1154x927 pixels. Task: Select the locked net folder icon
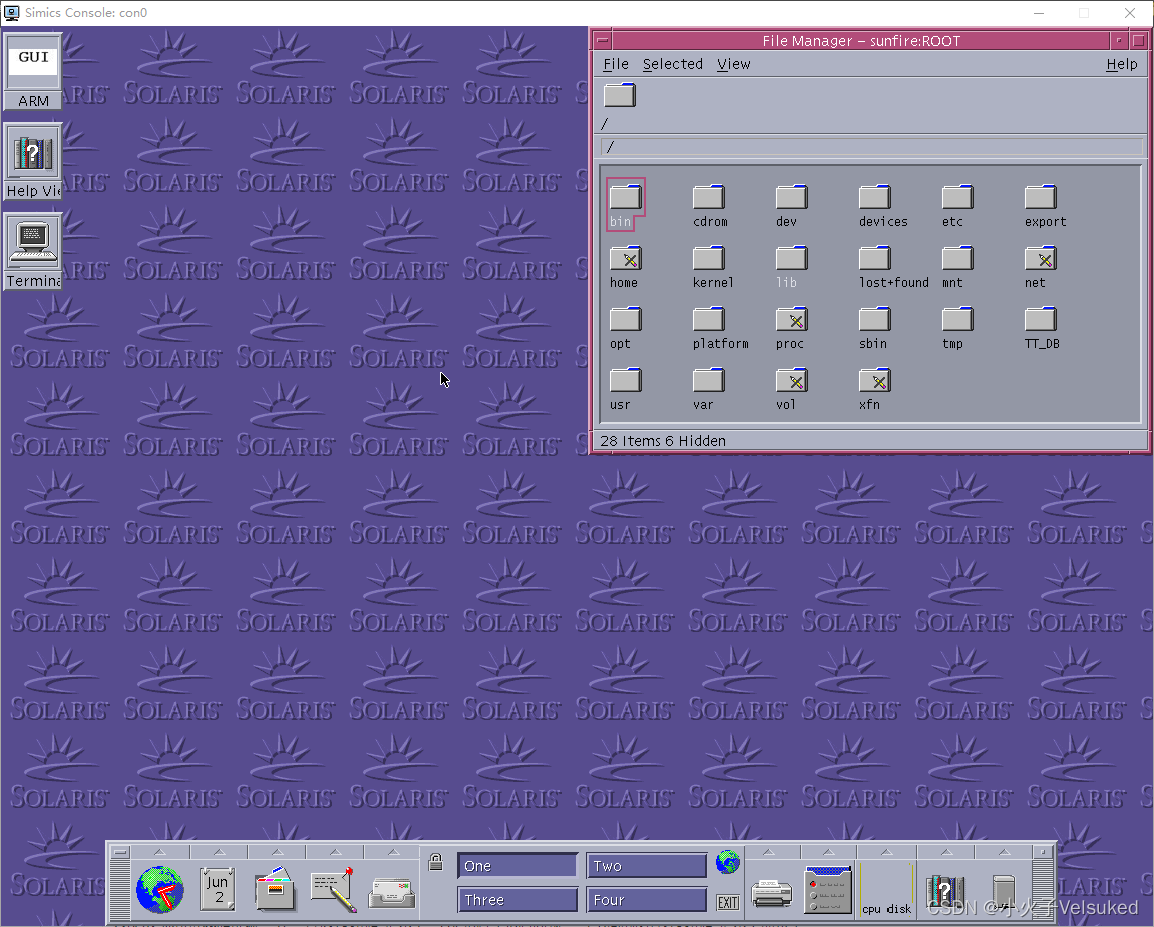coord(1041,258)
